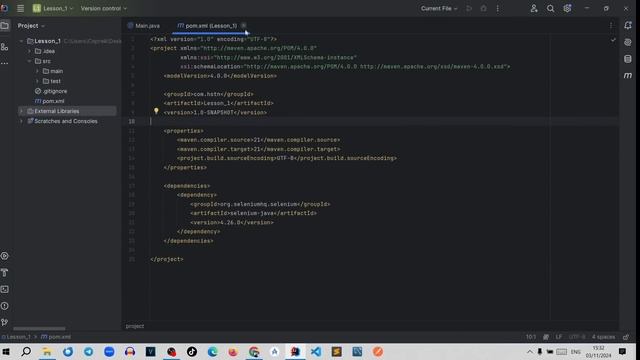Open the Problems tool window
Screen dimensions: 640x360
click(x=4, y=306)
